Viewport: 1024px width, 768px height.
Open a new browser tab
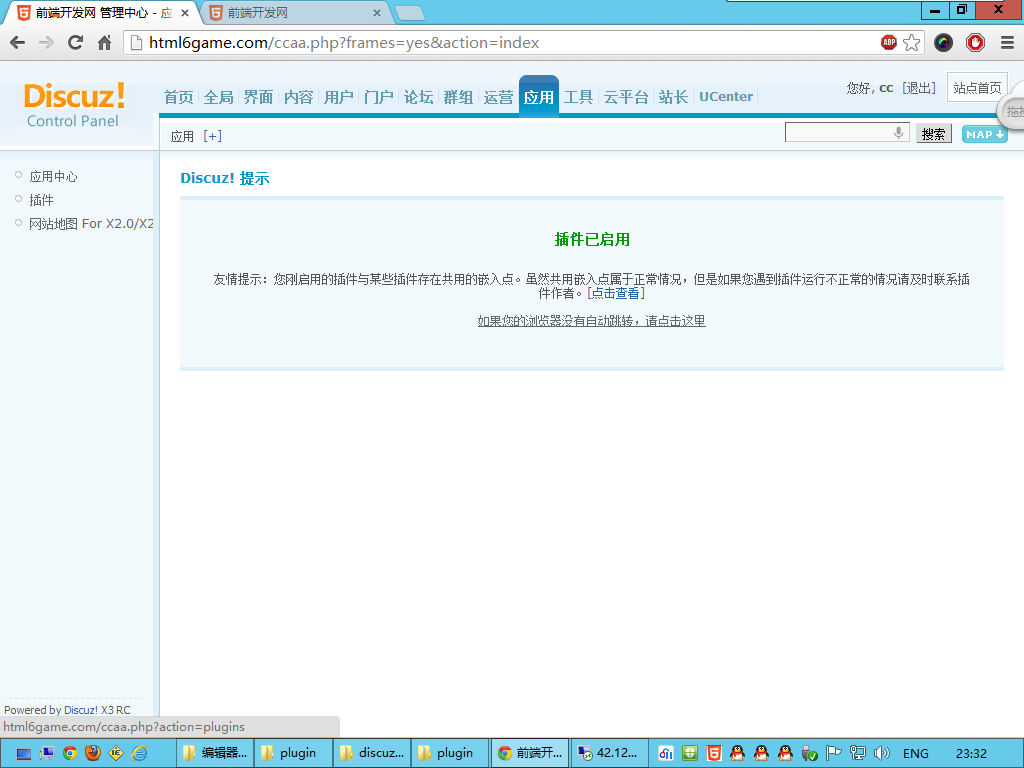[x=410, y=13]
